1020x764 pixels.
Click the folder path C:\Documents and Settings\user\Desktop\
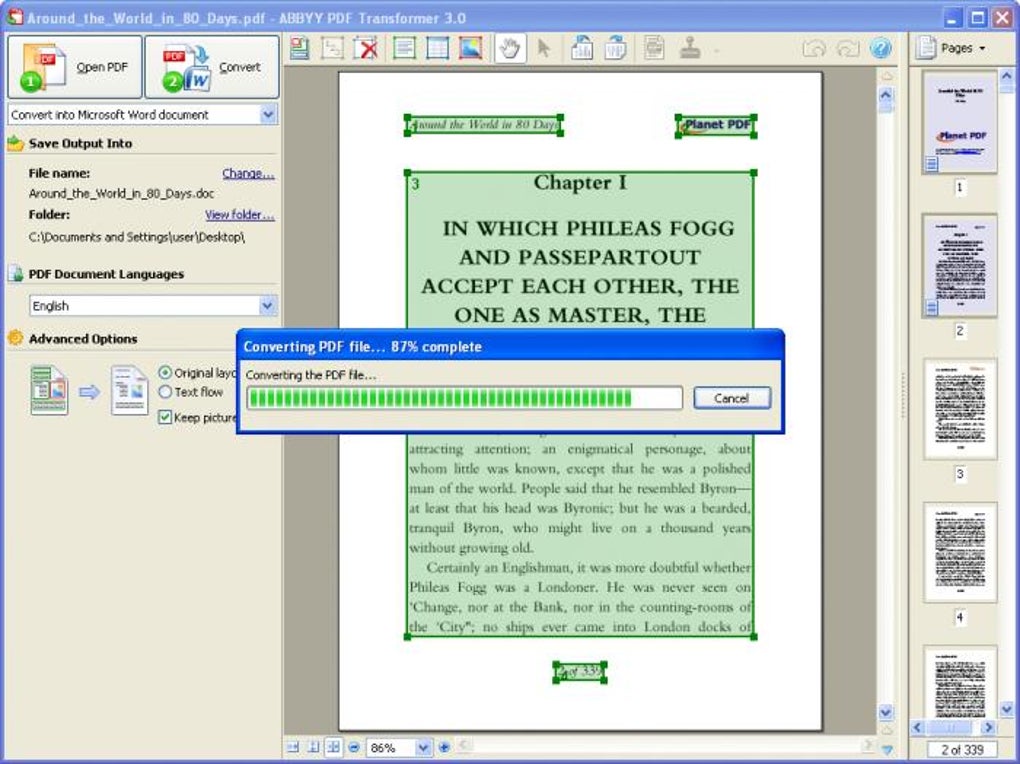tap(137, 237)
